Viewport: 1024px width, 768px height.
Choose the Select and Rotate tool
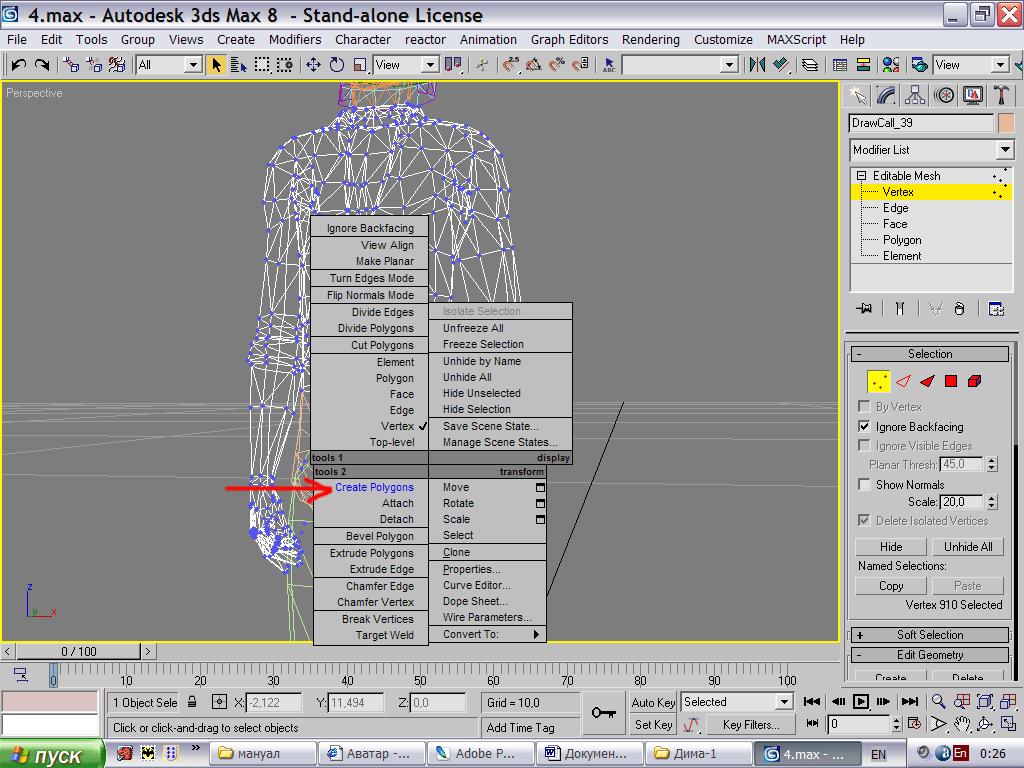(x=337, y=65)
